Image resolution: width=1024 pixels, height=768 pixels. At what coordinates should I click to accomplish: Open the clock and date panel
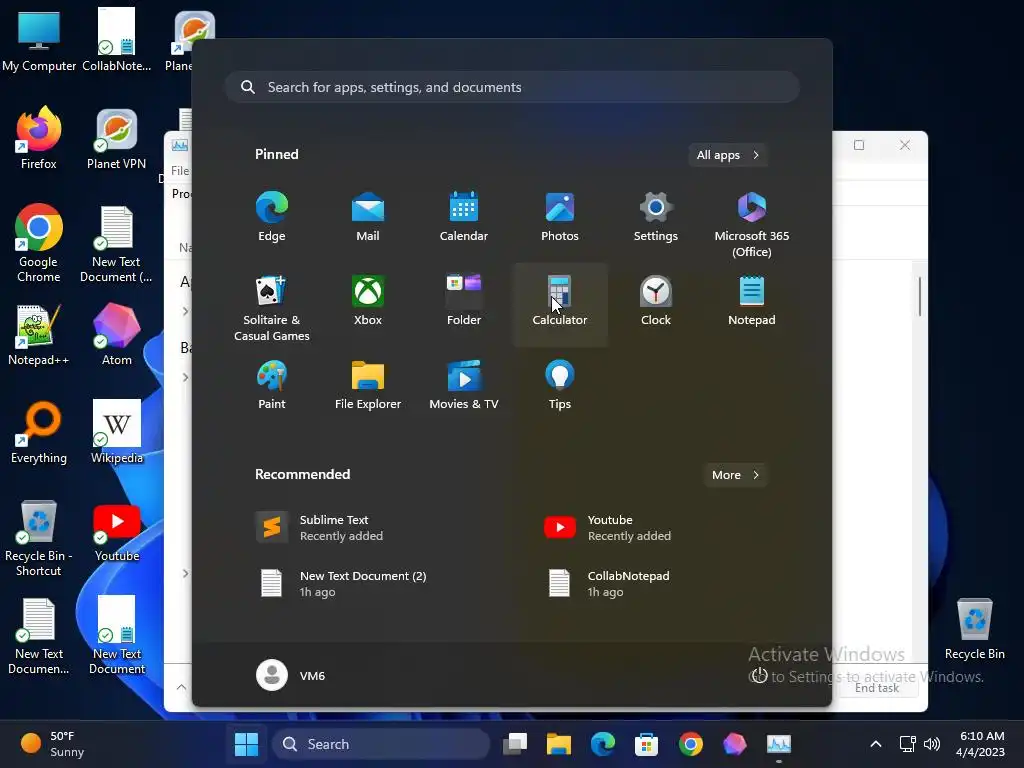pos(980,744)
